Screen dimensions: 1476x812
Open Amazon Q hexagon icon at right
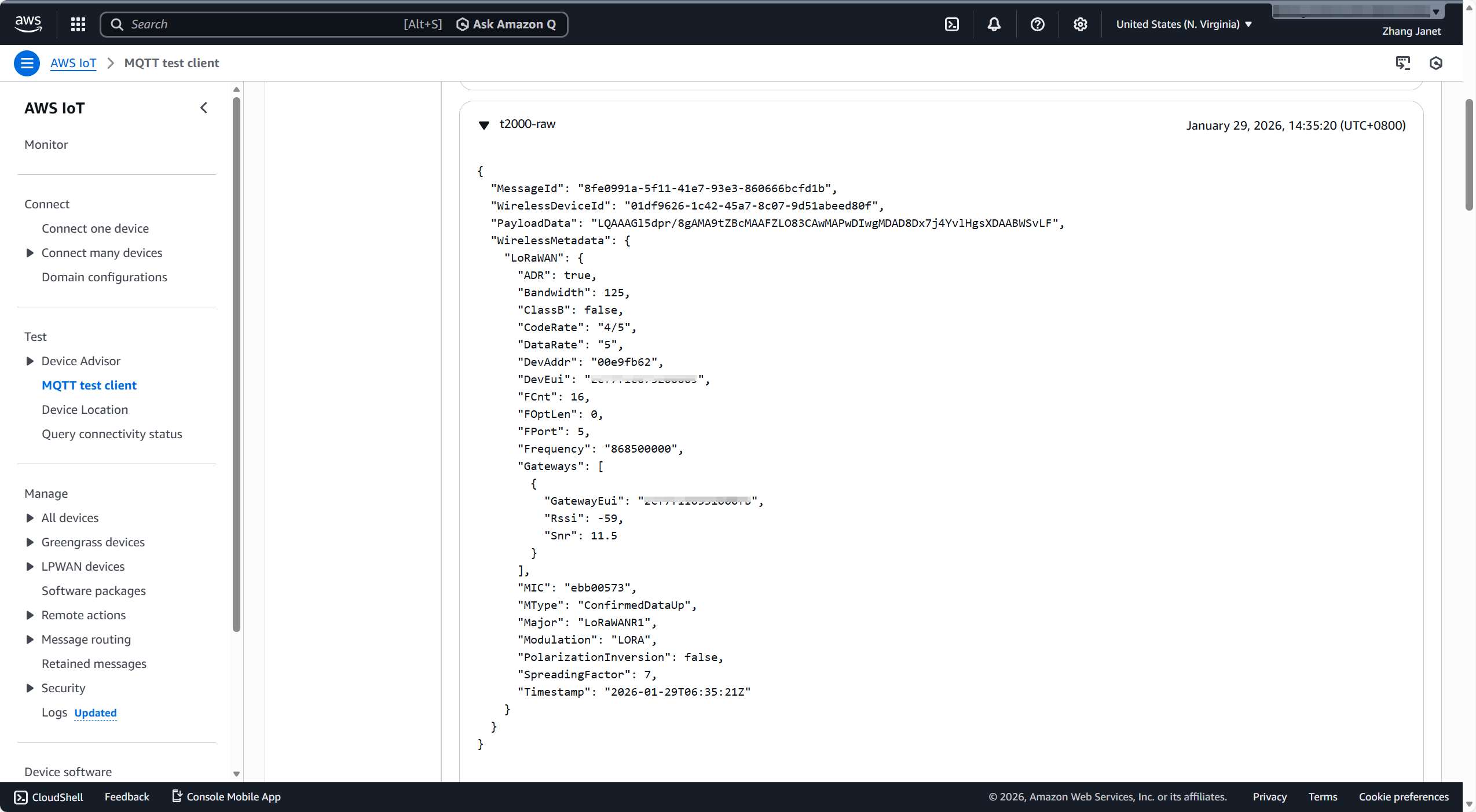[x=1435, y=63]
